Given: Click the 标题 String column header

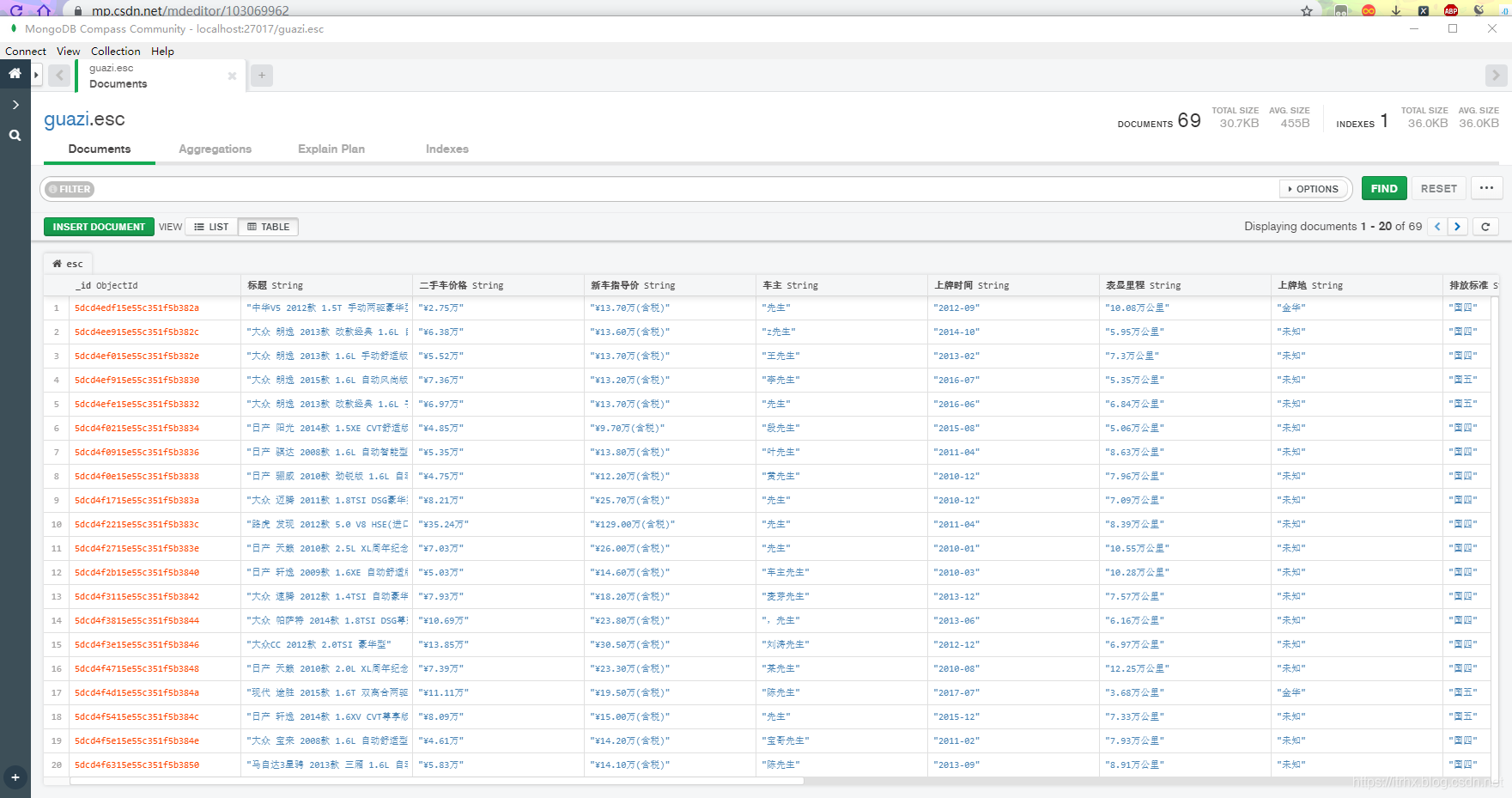Looking at the screenshot, I should click(326, 285).
